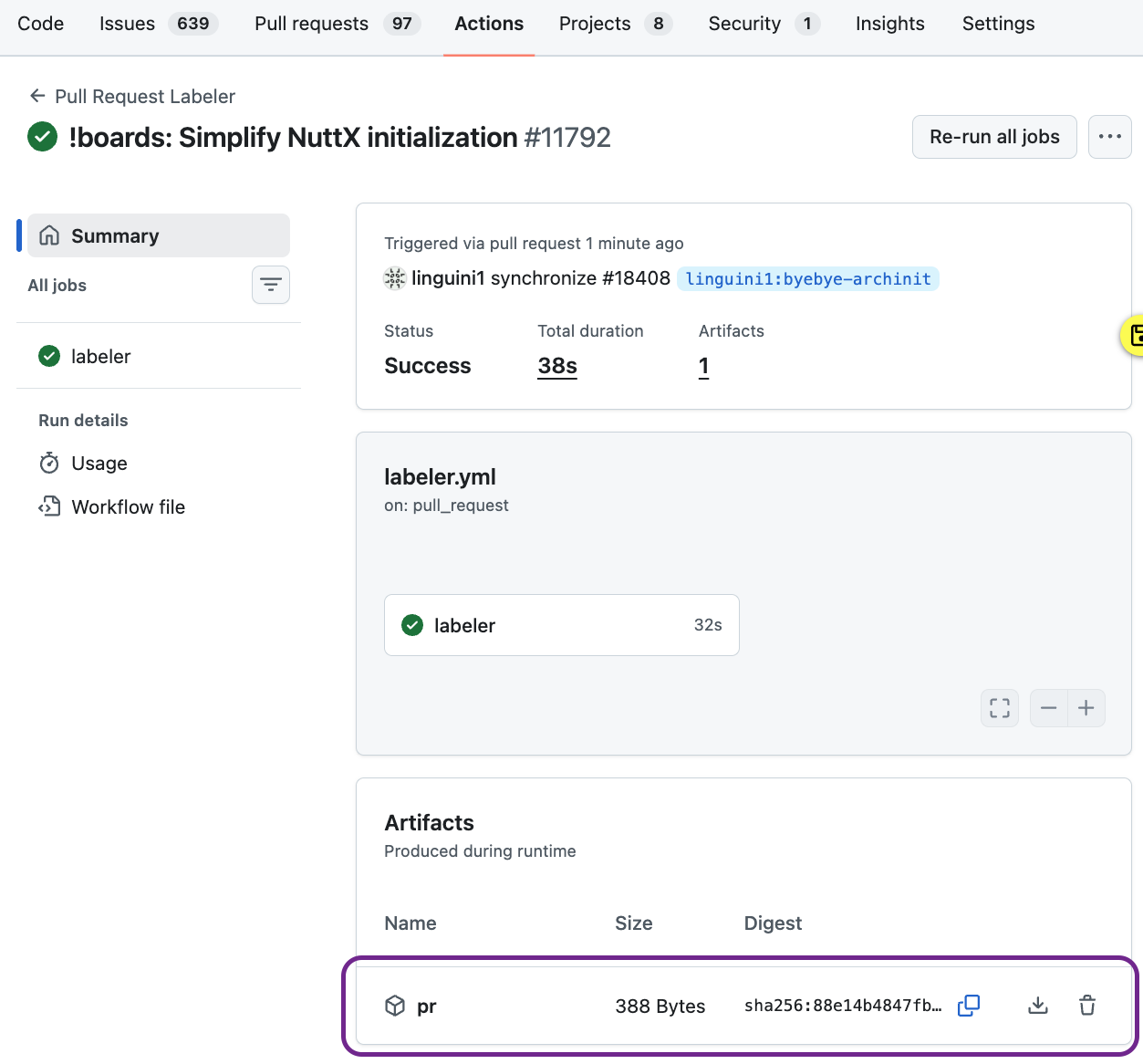Click linguini1's user avatar
Viewport: 1143px width, 1064px height.
point(393,277)
